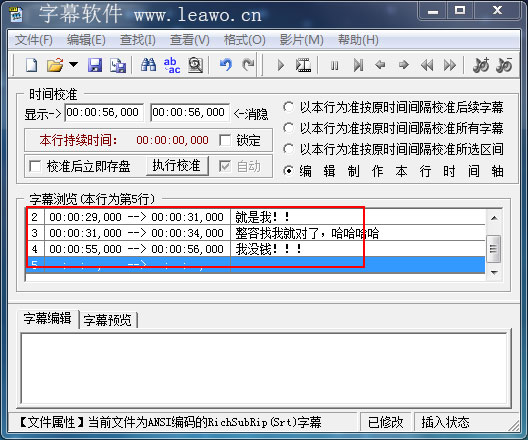Open the 文件(F) menu
This screenshot has height=440, width=528.
[x=34, y=40]
